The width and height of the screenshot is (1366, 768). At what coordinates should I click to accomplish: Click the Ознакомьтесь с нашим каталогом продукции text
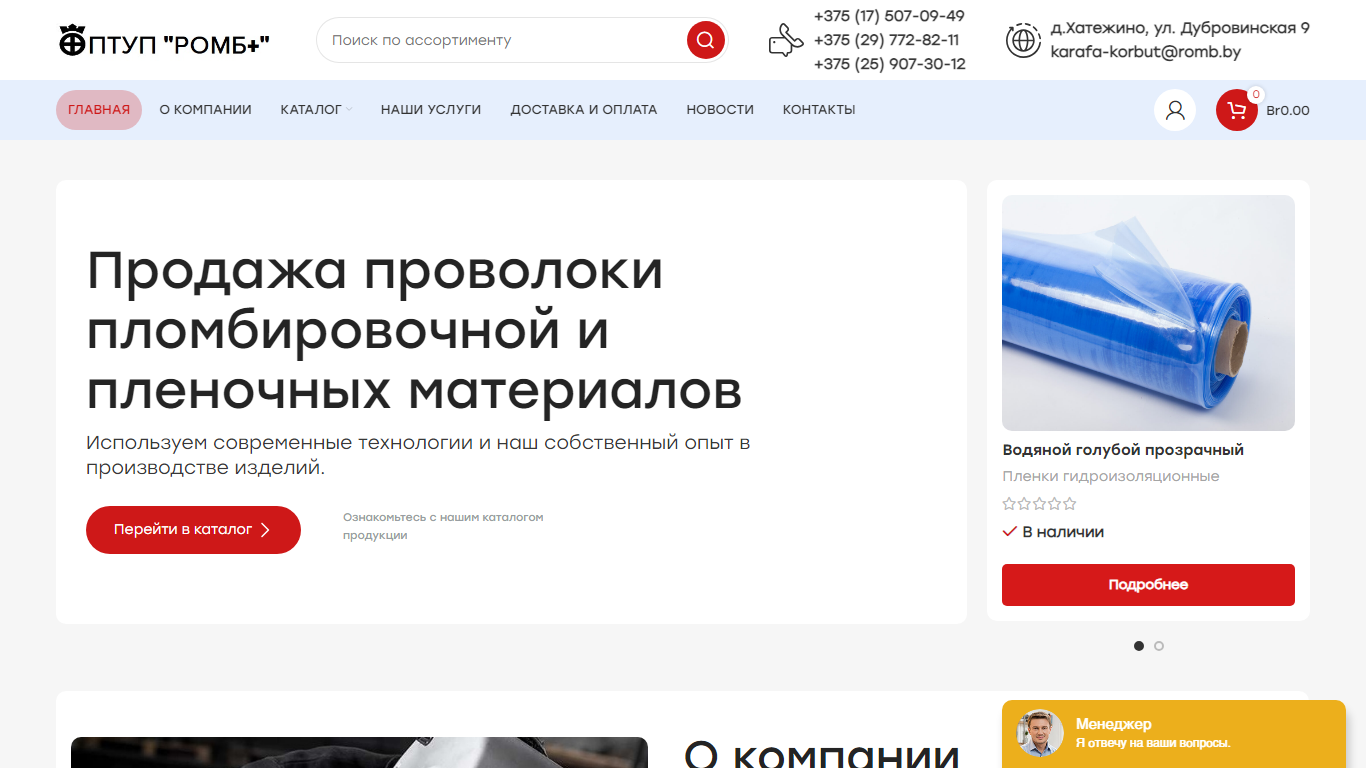[443, 526]
